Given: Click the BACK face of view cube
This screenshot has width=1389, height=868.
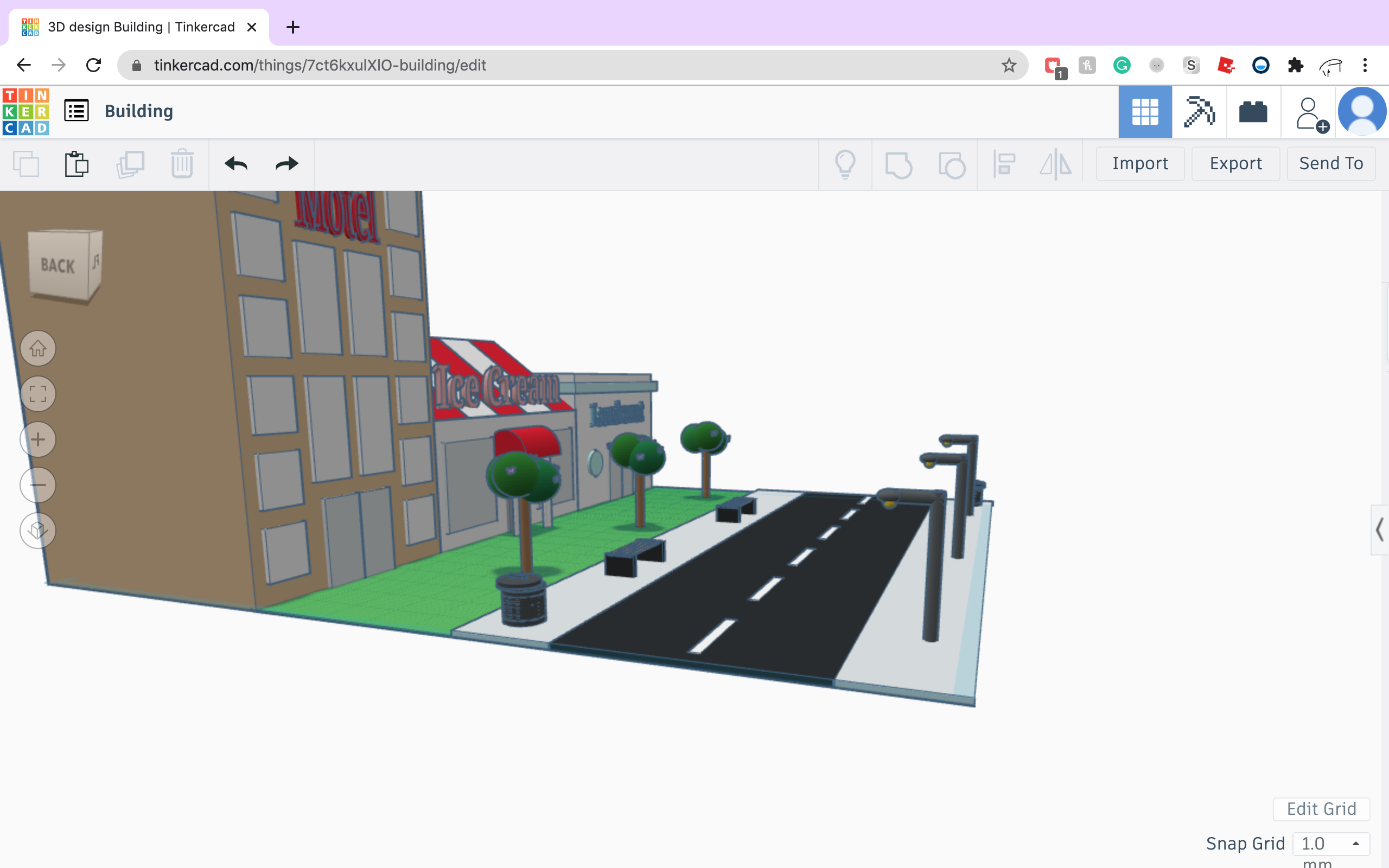Looking at the screenshot, I should click(x=58, y=265).
